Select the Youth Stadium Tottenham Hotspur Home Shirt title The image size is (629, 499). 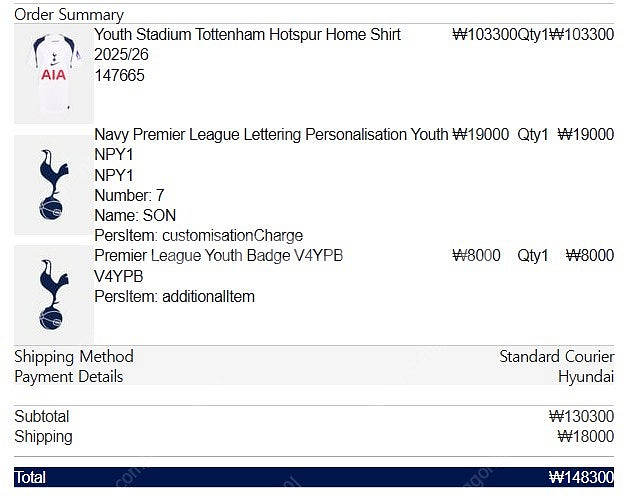point(247,44)
